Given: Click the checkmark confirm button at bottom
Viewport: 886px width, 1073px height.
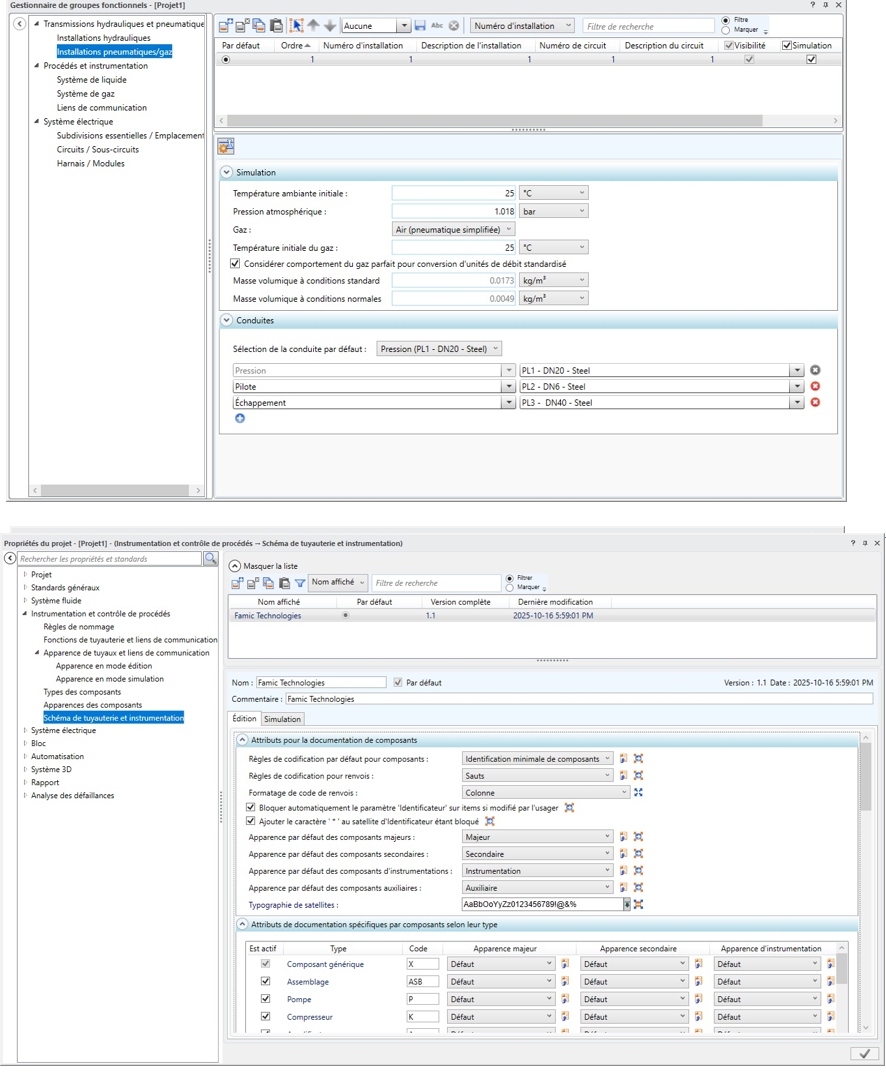Looking at the screenshot, I should coord(864,1054).
